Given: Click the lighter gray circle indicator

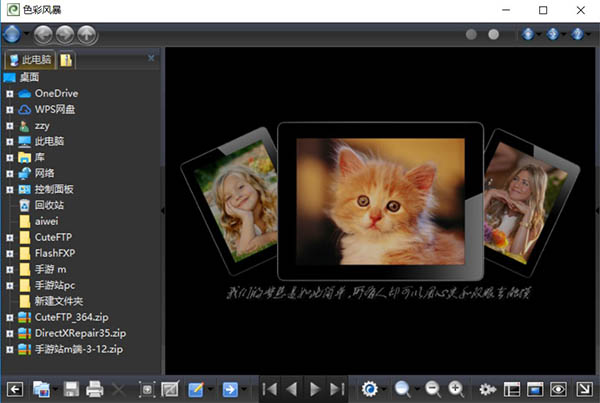Looking at the screenshot, I should [494, 34].
